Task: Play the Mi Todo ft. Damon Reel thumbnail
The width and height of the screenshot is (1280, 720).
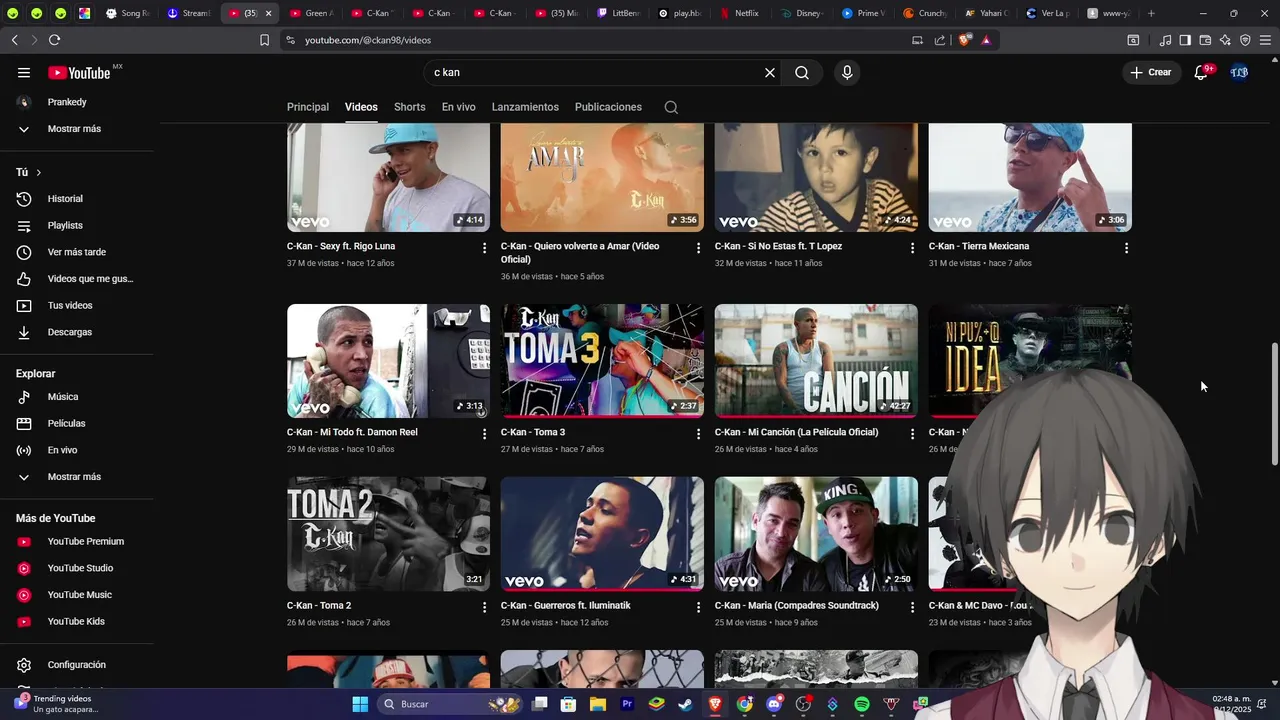Action: pyautogui.click(x=388, y=361)
